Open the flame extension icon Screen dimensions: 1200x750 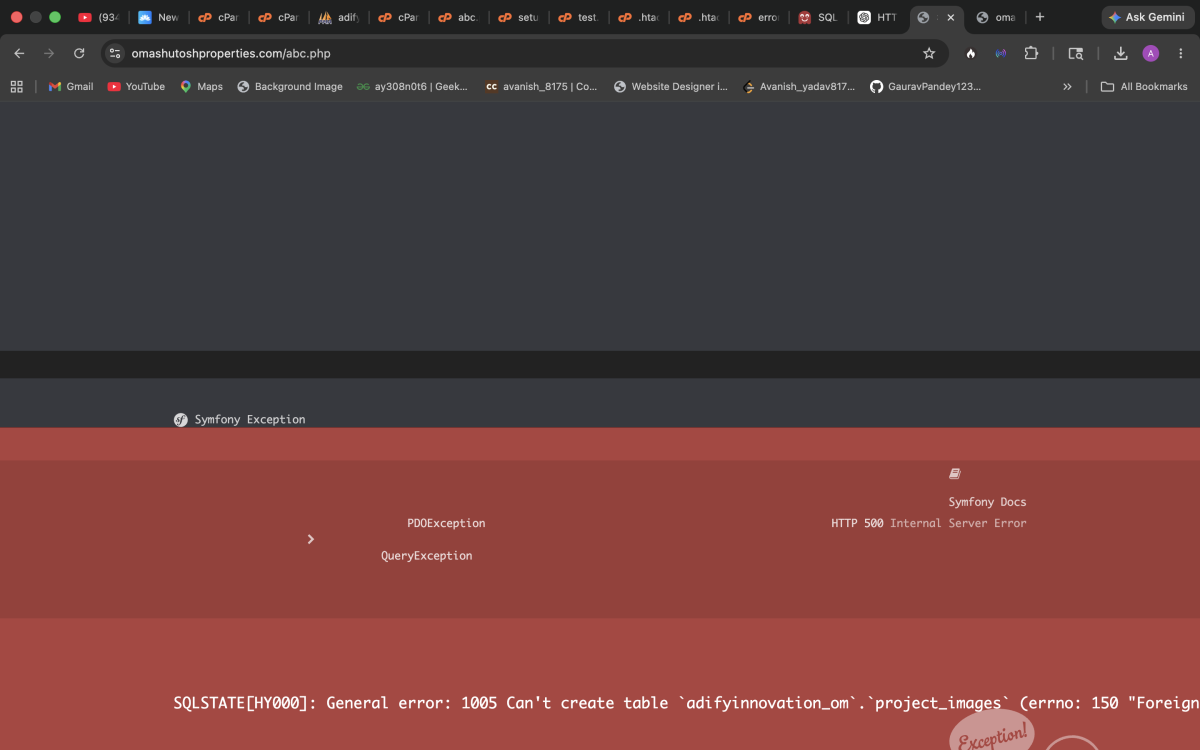(970, 53)
